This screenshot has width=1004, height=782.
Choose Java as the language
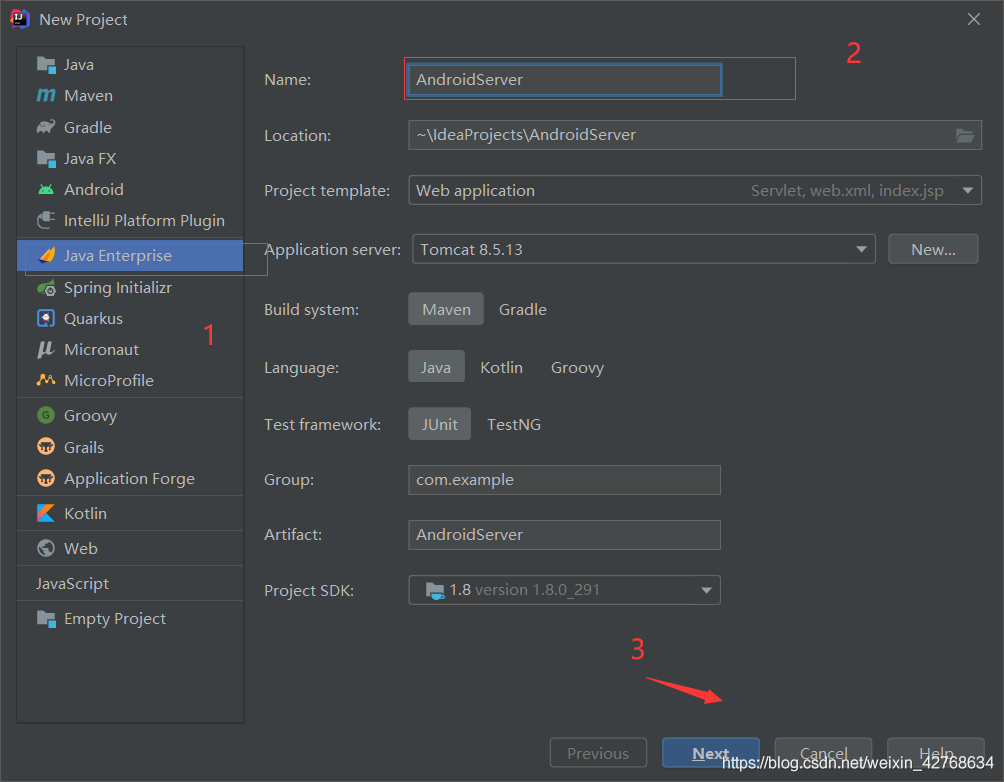[x=436, y=367]
